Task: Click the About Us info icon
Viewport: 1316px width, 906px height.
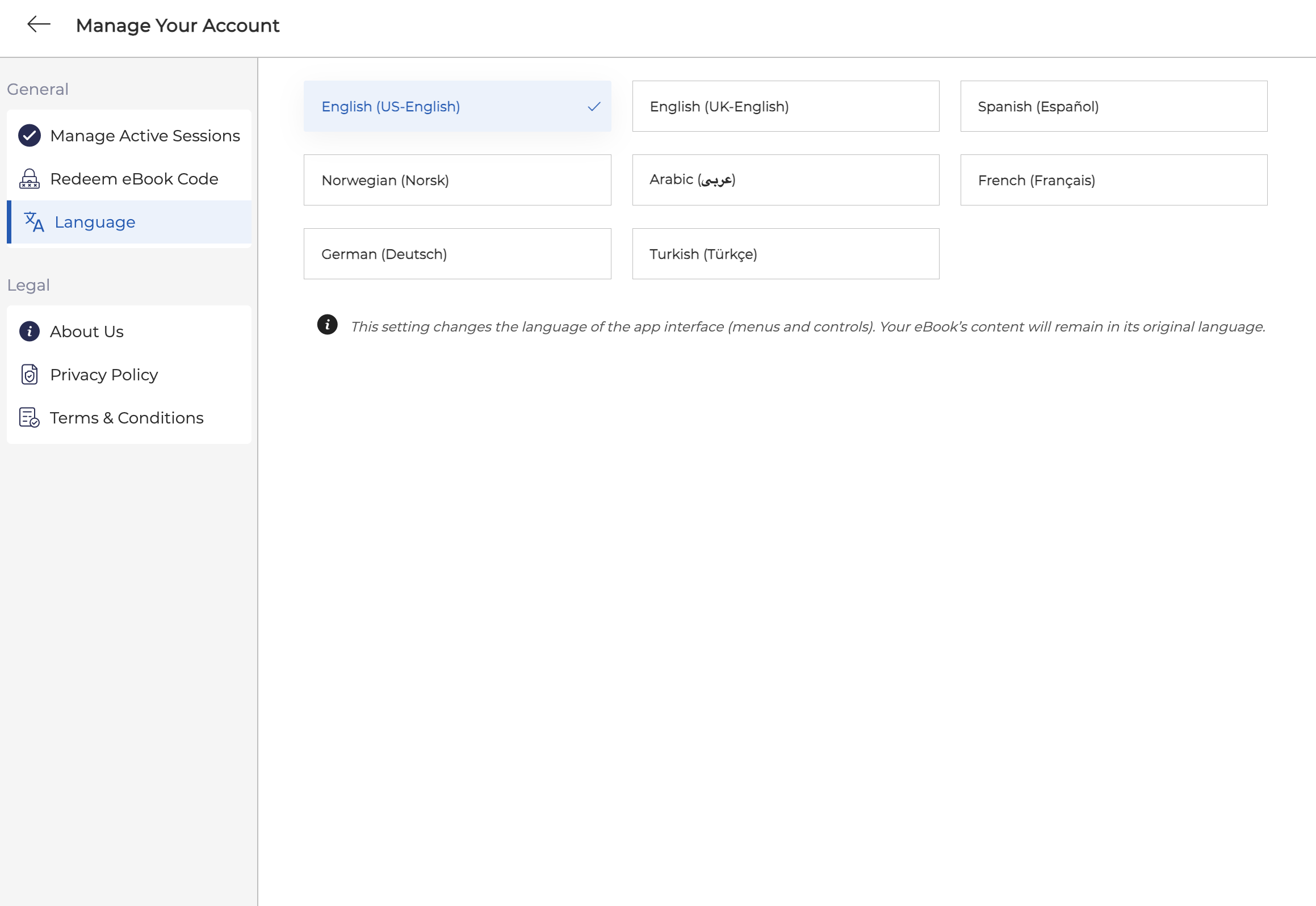Action: coord(30,331)
